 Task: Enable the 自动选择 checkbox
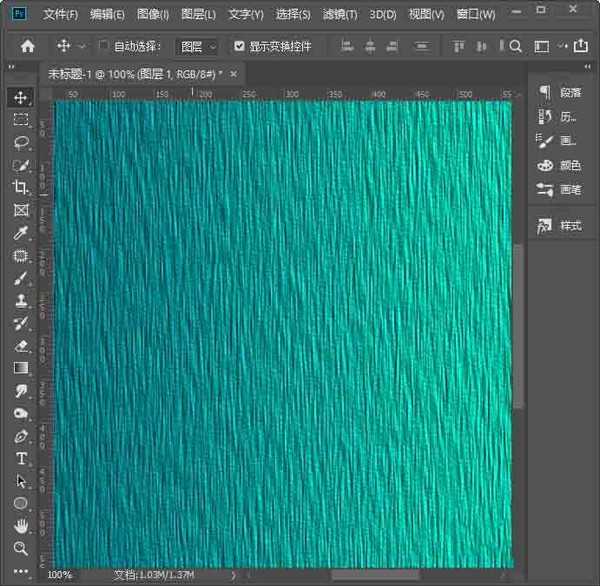[104, 46]
